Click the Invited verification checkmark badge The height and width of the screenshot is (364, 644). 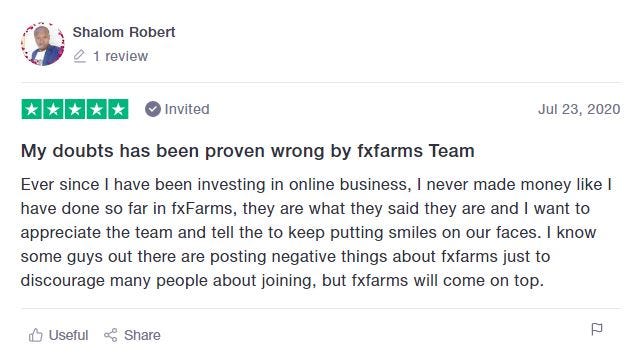152,109
